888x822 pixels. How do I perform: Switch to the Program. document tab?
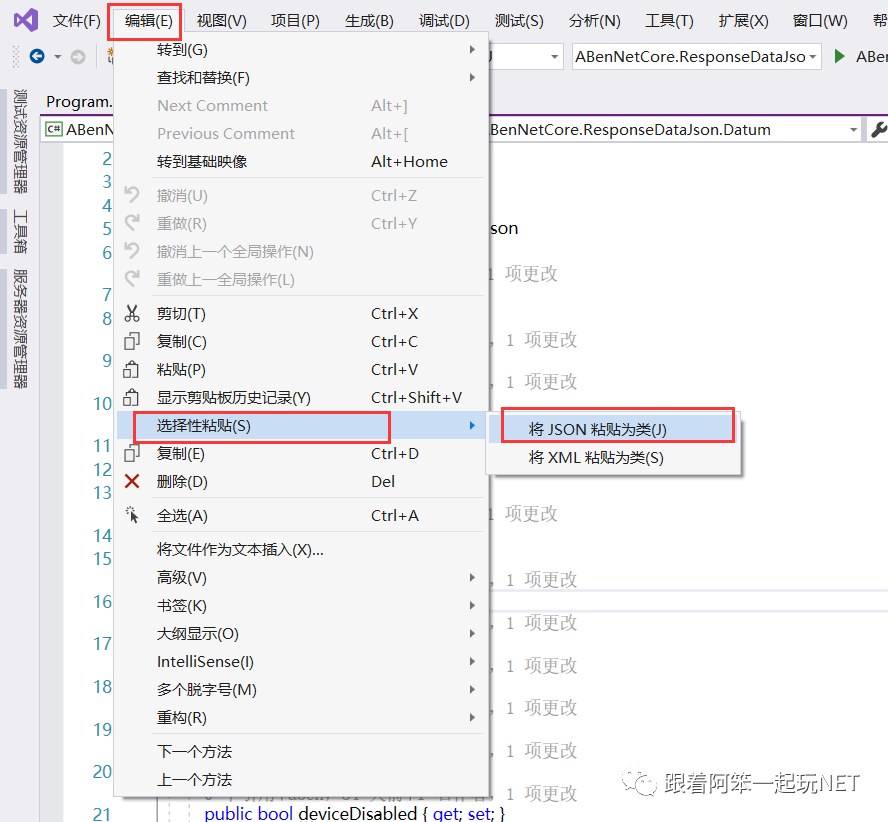click(79, 101)
